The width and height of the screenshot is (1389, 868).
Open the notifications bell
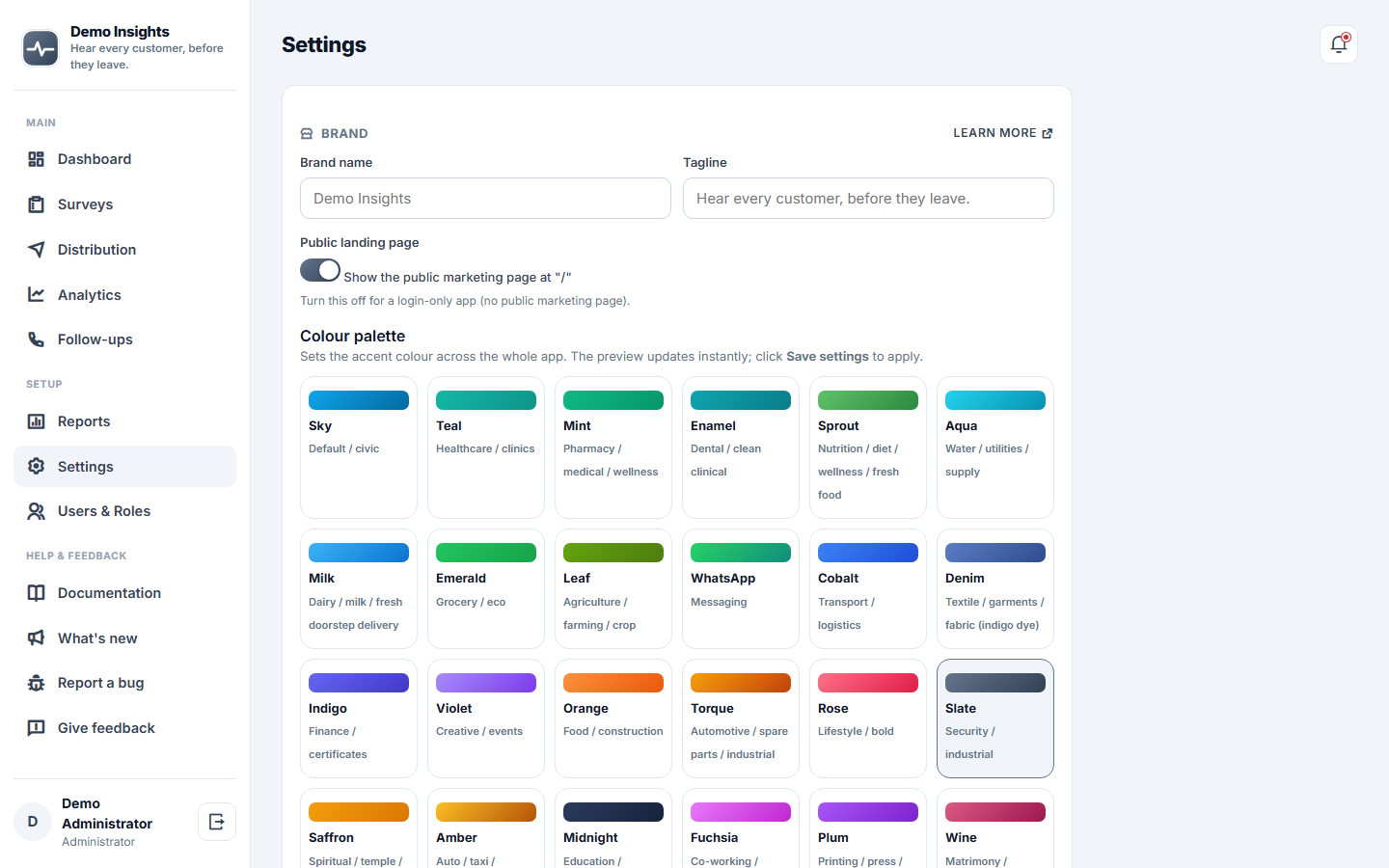[x=1339, y=44]
